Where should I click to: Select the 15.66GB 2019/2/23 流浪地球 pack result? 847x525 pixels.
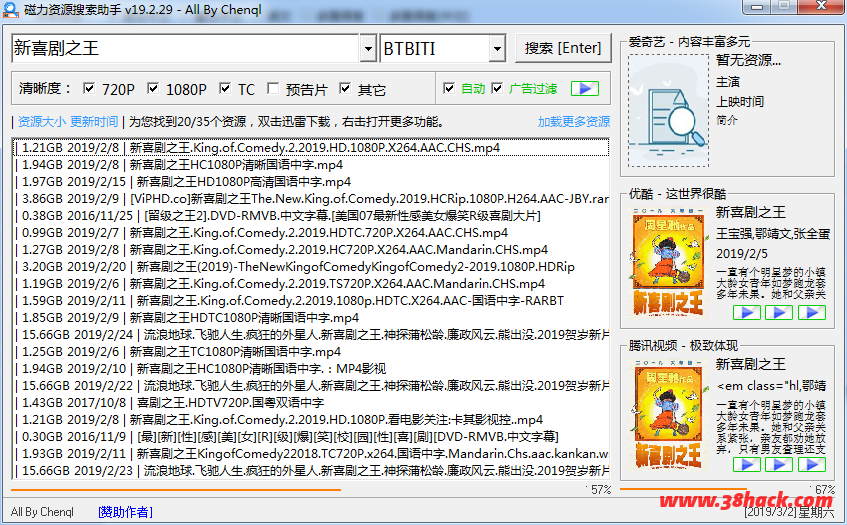pyautogui.click(x=311, y=470)
